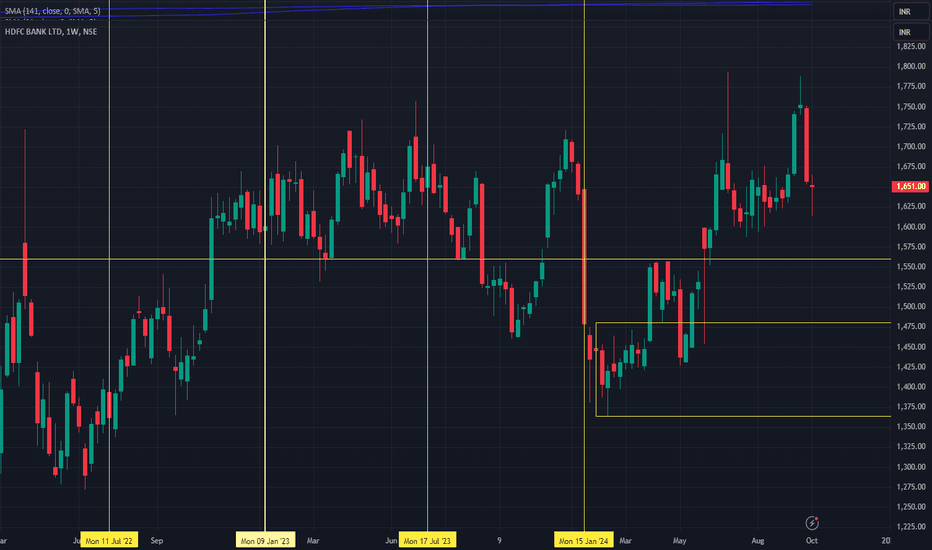This screenshot has height=550, width=932.
Task: Click the 1,550.00 price axis label
Action: (x=911, y=266)
